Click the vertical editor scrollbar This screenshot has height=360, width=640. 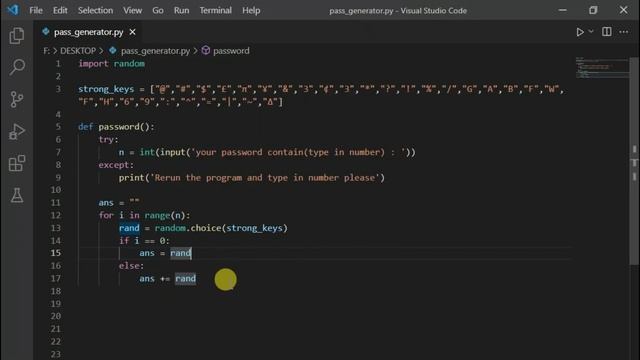click(x=634, y=161)
